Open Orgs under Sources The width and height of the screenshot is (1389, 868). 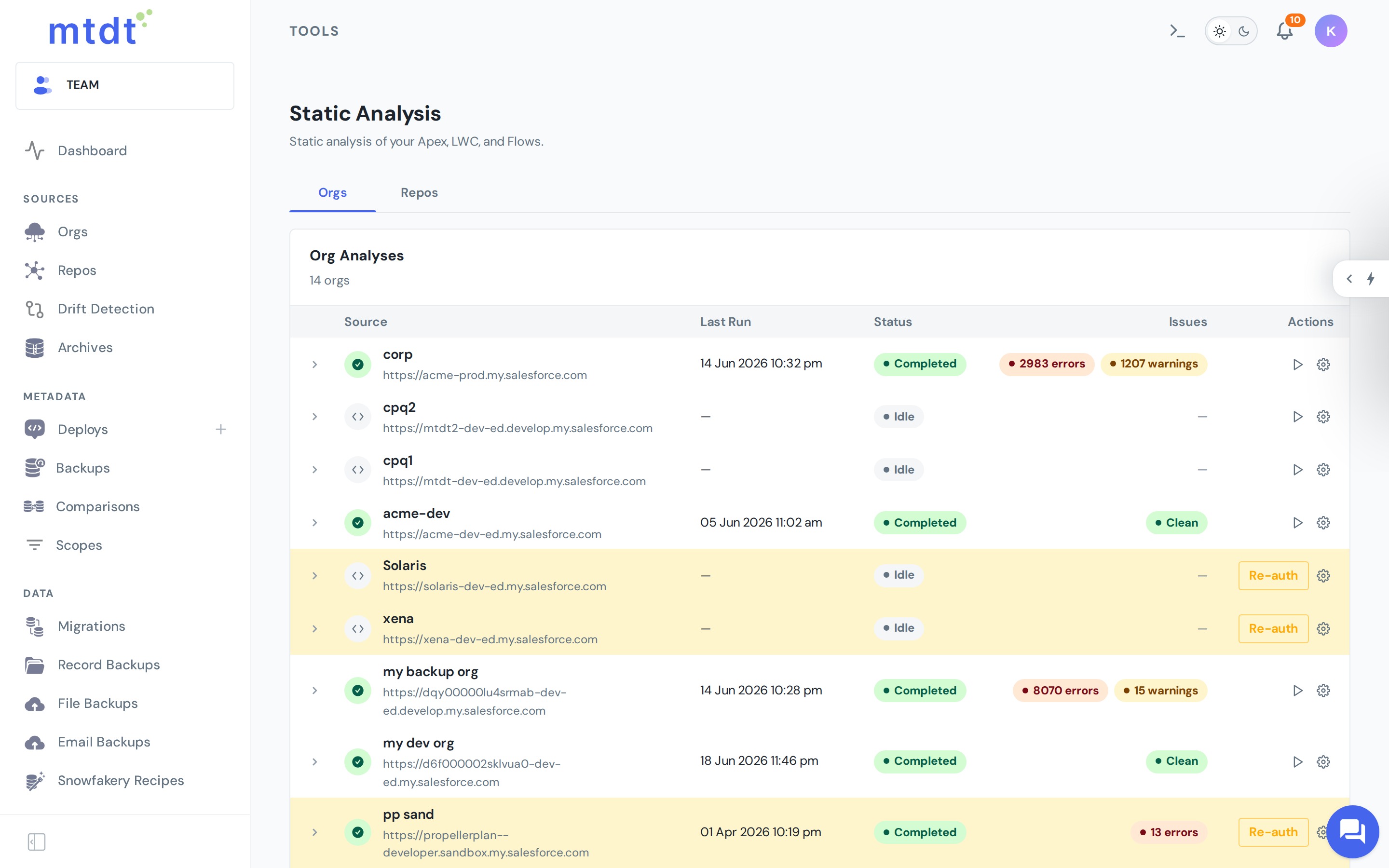72,232
